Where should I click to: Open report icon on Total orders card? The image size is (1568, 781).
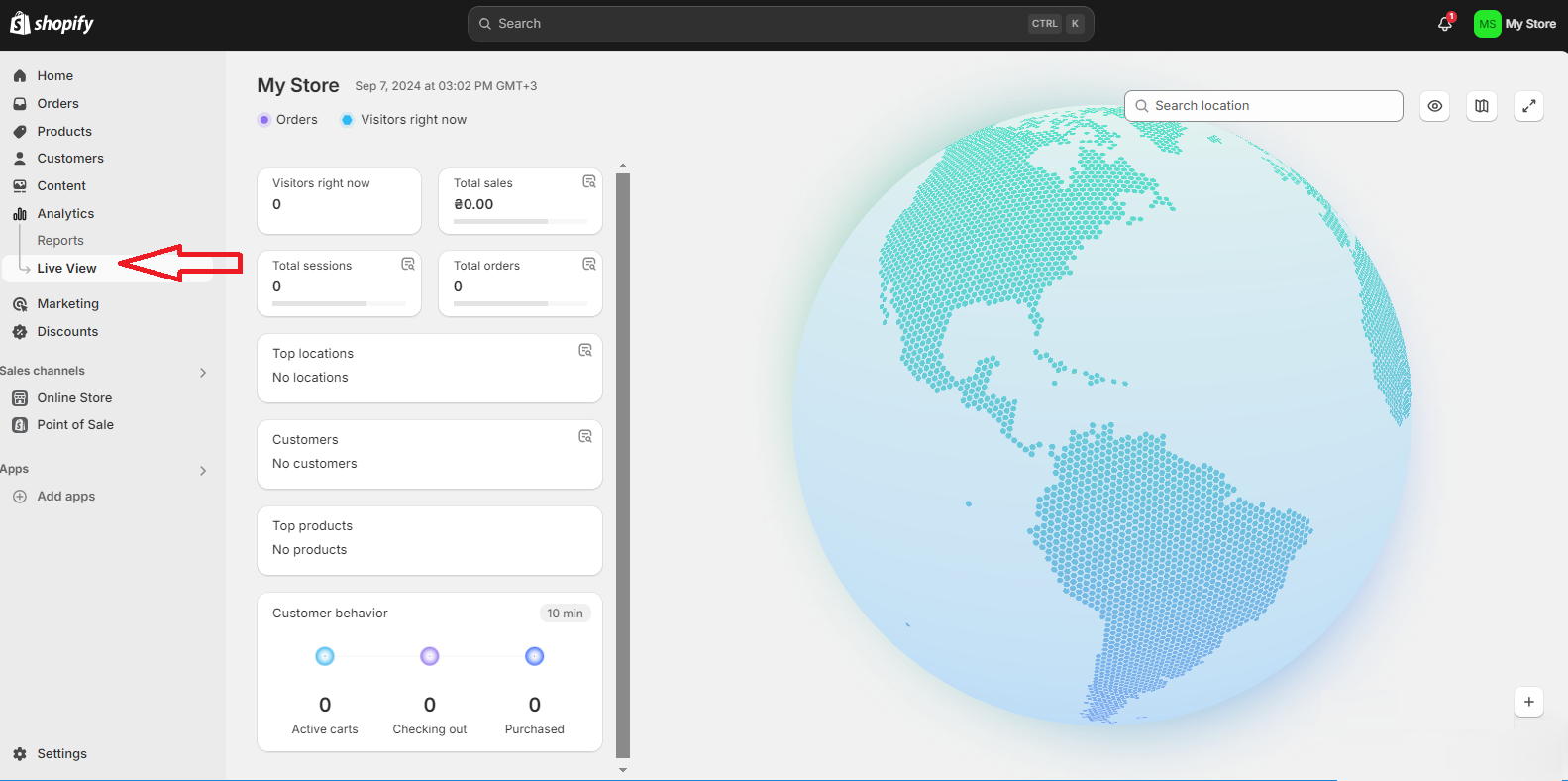[589, 264]
